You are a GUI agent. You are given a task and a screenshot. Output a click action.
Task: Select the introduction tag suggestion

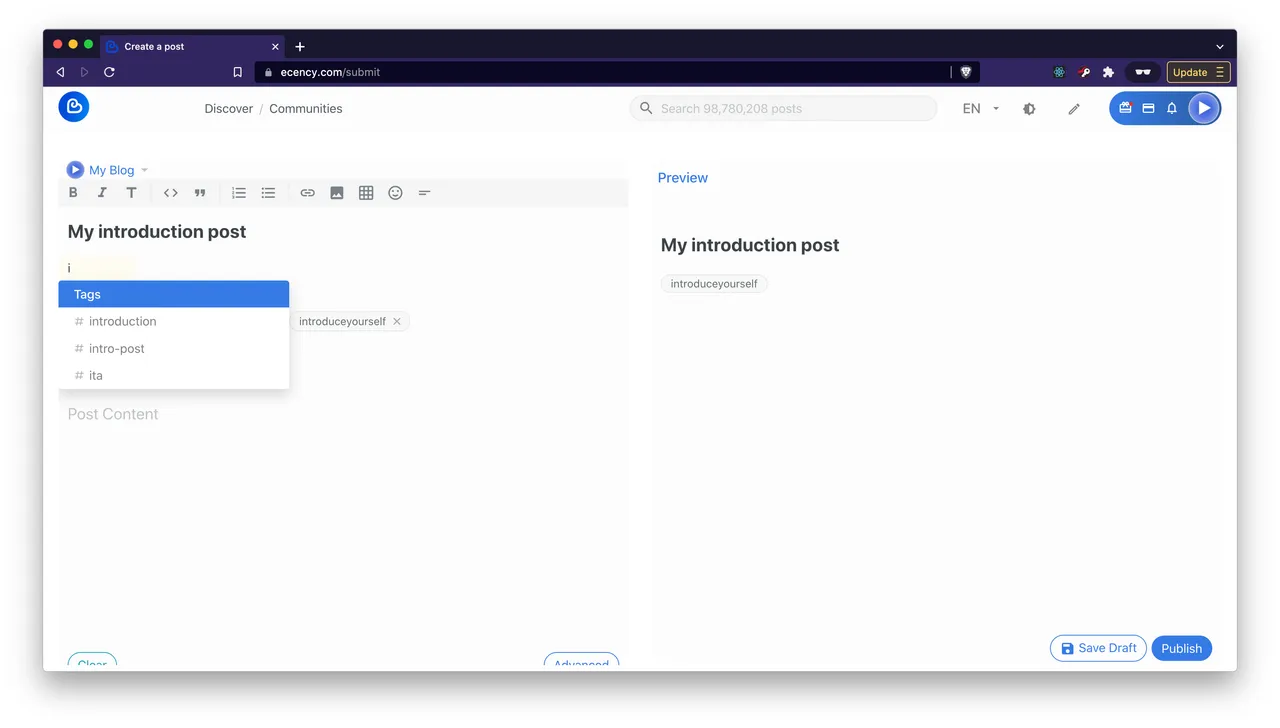(174, 321)
